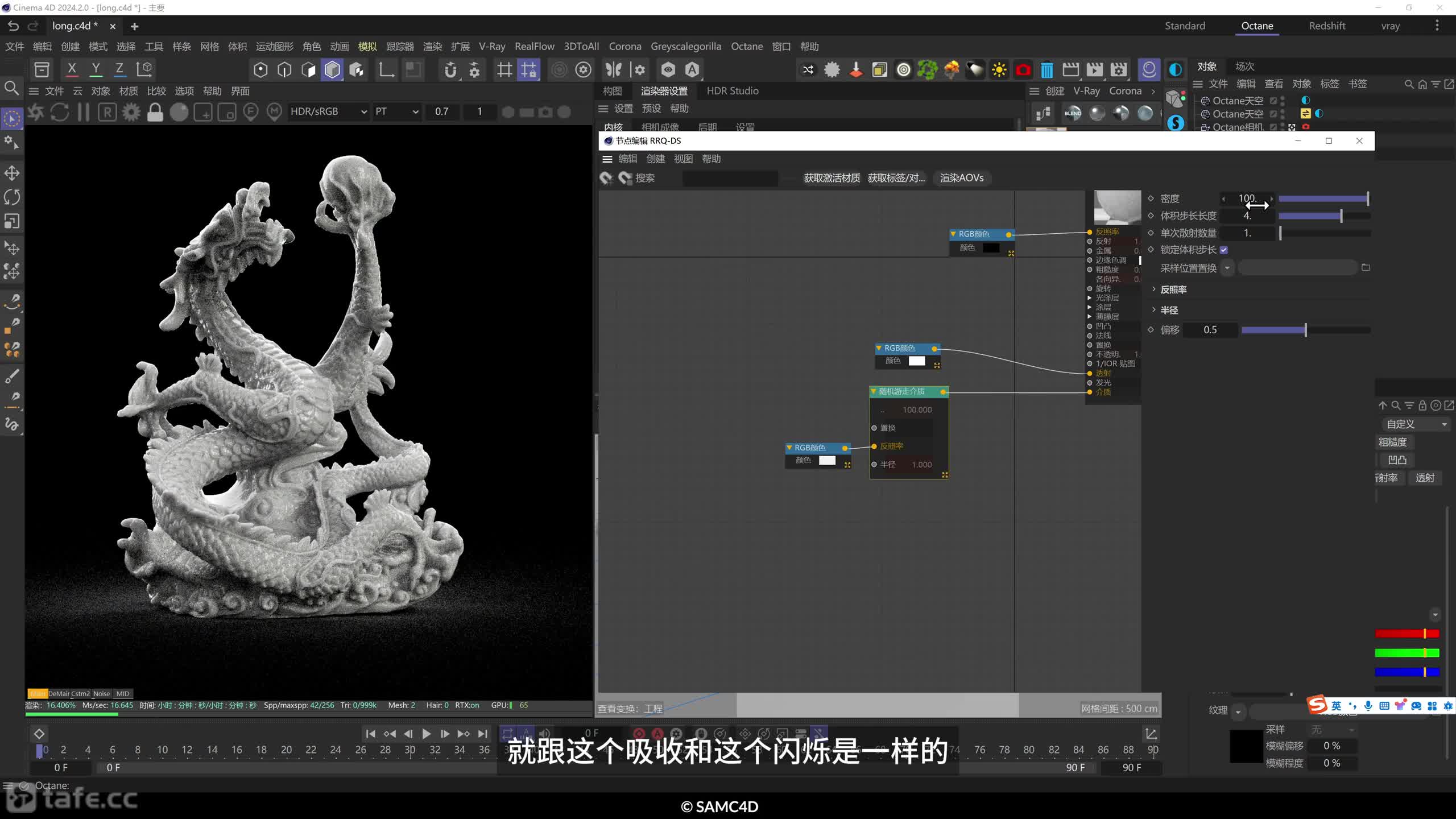Toggle second Octane天空 enable checkbox in object list
1456x819 pixels.
[x=1273, y=114]
